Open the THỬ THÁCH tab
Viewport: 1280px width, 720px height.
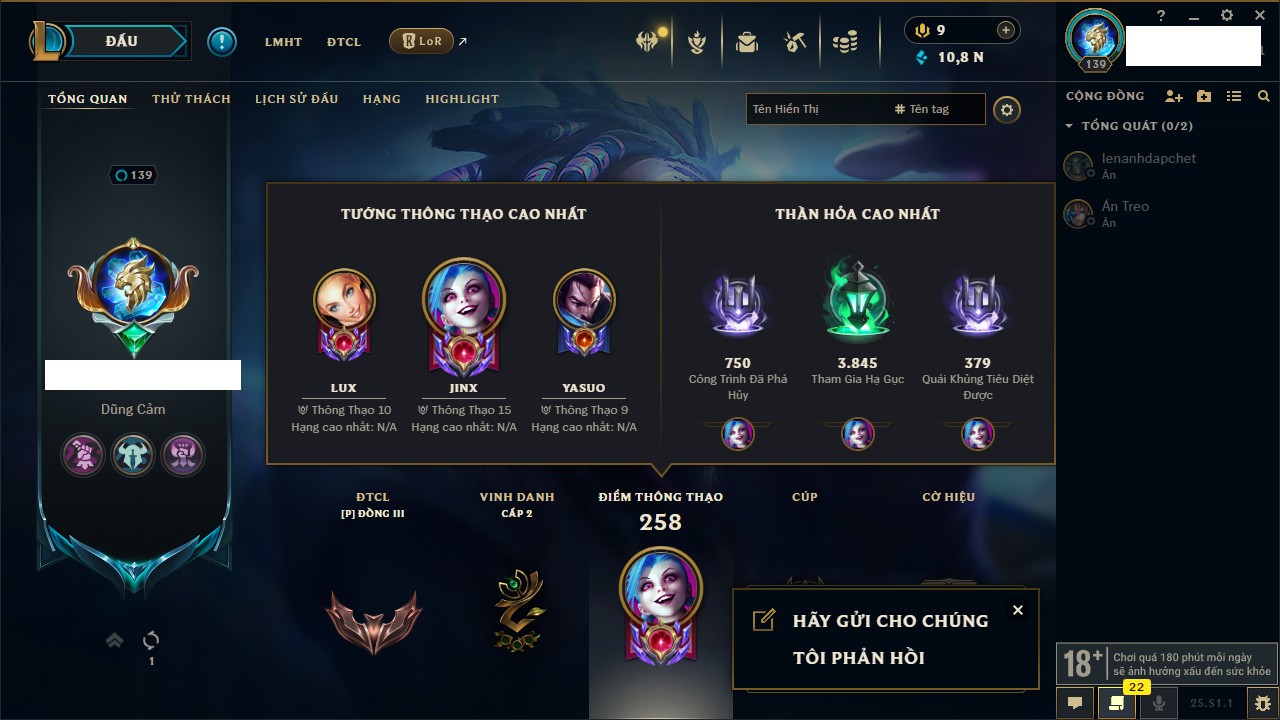[x=191, y=99]
